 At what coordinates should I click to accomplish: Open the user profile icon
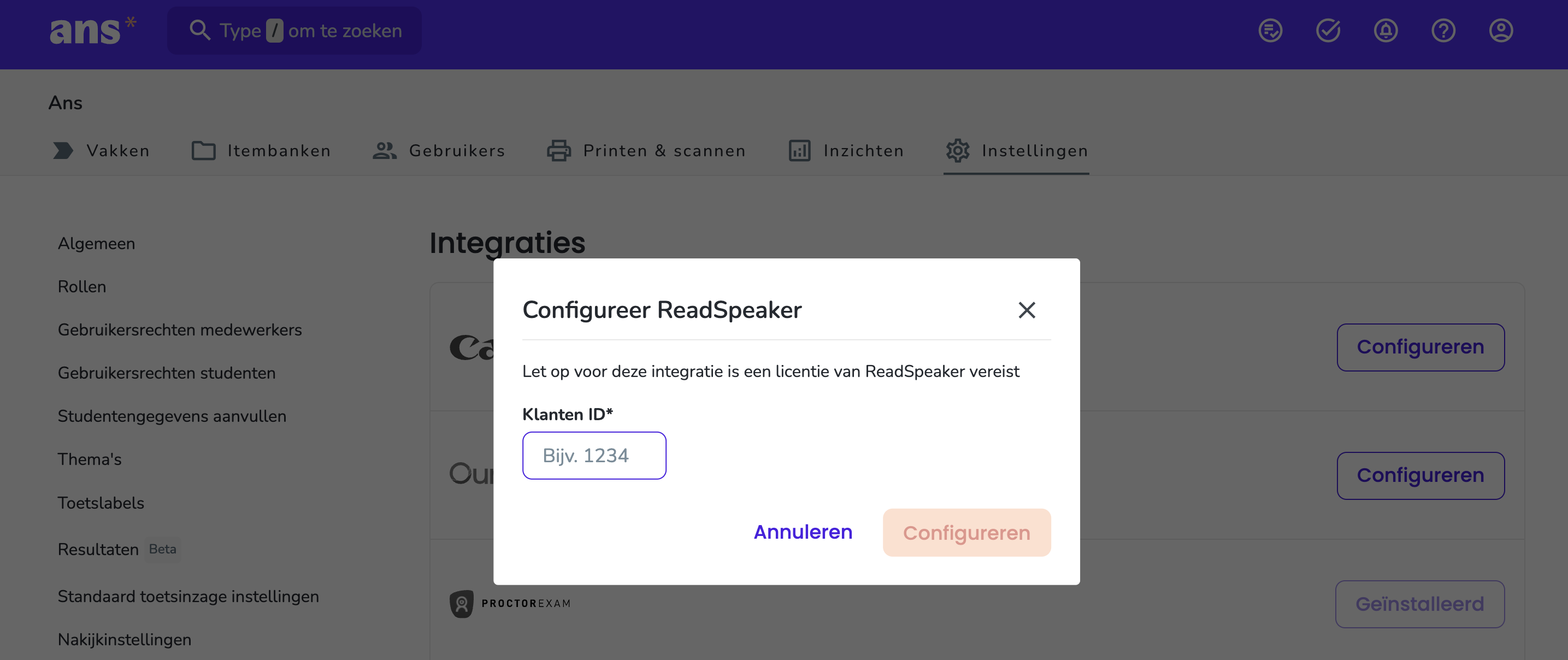pyautogui.click(x=1501, y=31)
